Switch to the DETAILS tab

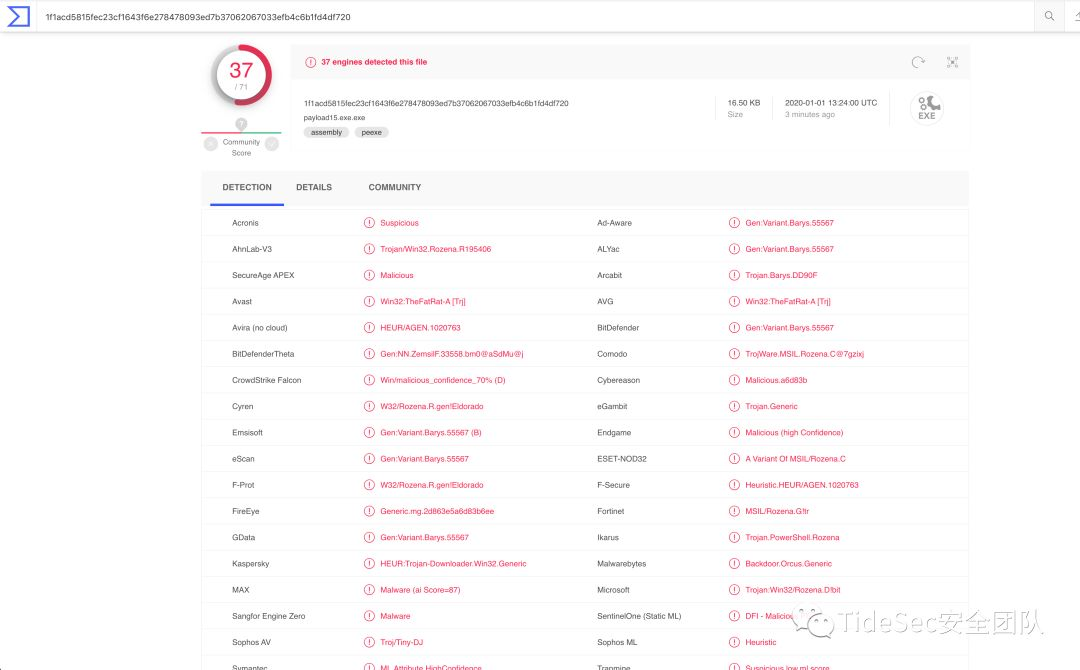(314, 187)
